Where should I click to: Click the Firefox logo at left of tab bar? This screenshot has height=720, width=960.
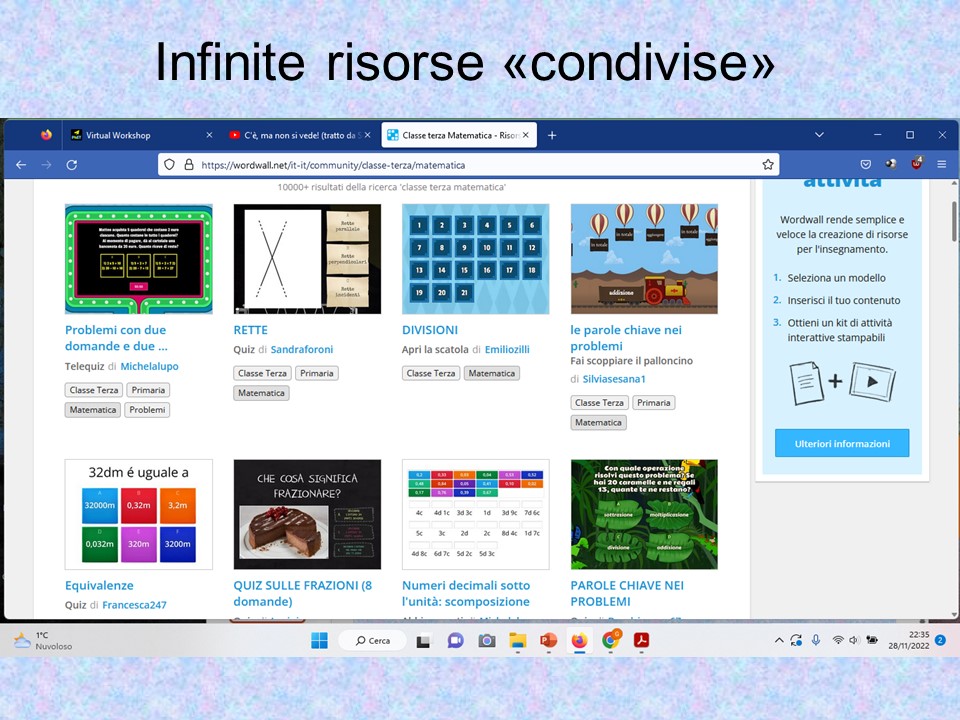point(47,135)
